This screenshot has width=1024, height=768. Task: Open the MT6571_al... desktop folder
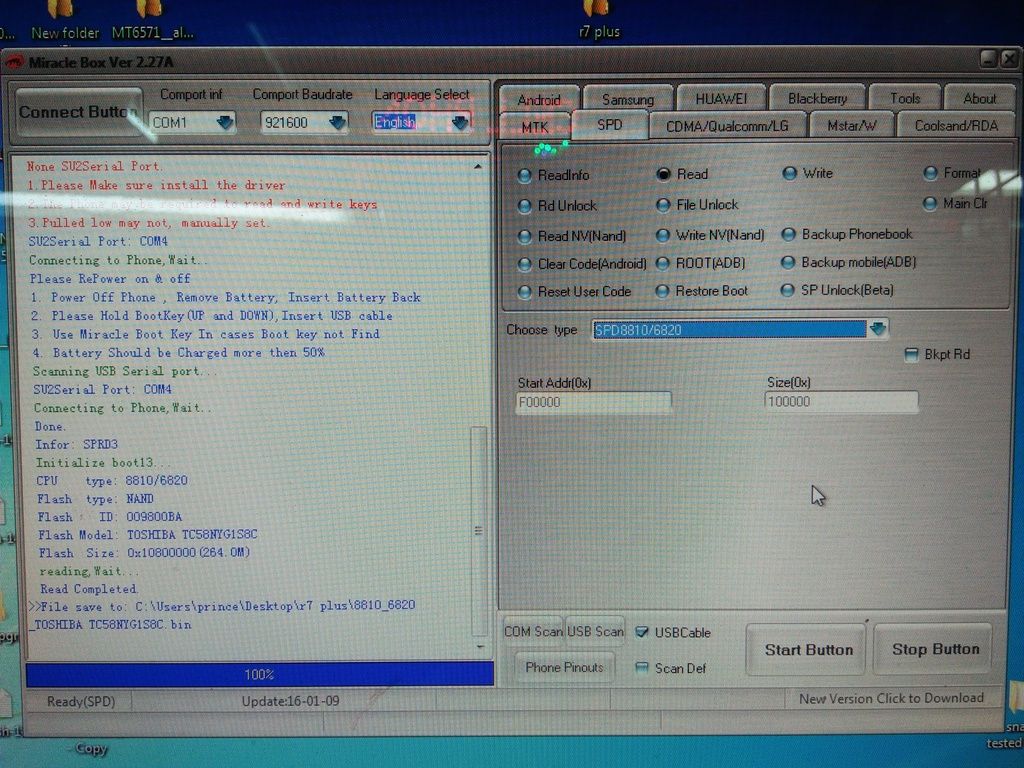(x=152, y=20)
